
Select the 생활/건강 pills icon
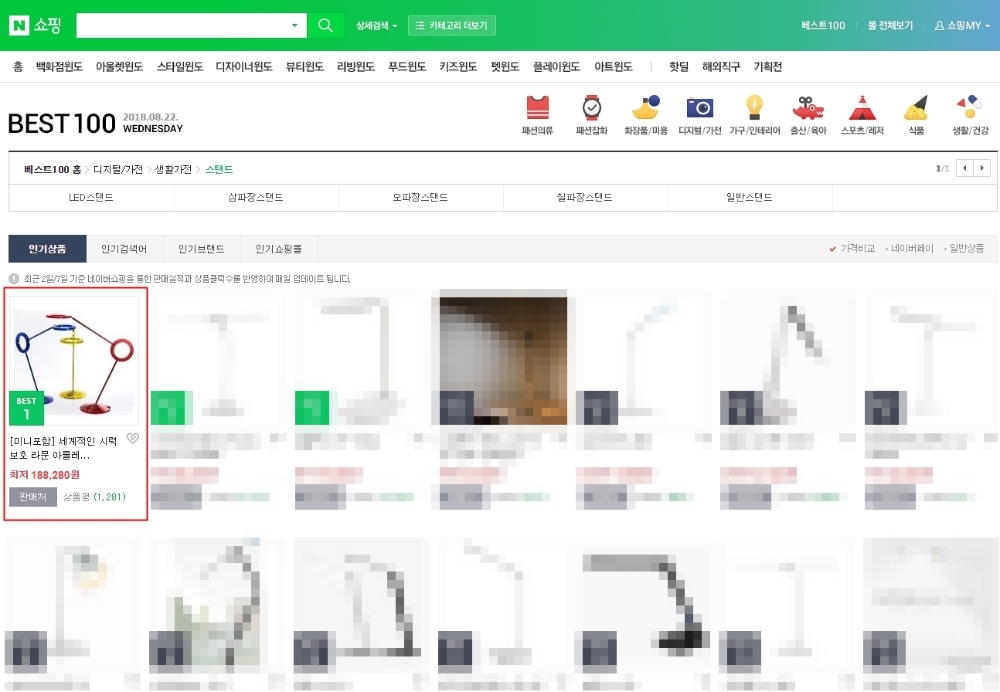(969, 108)
